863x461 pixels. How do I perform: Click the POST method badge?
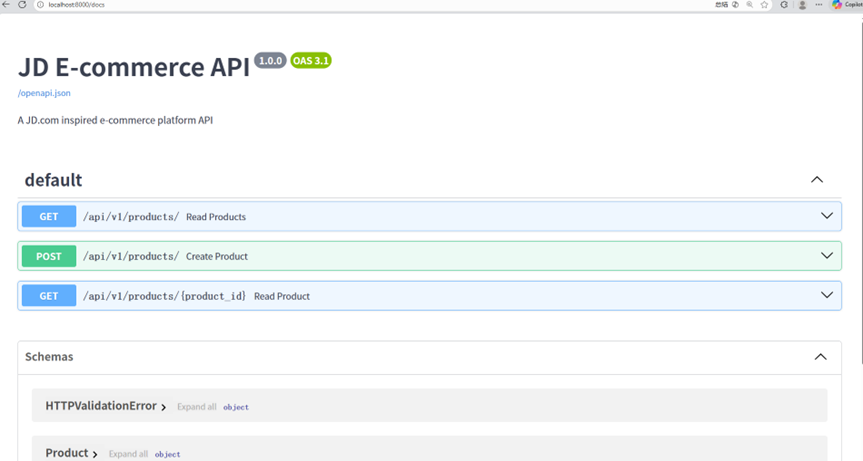pos(49,256)
